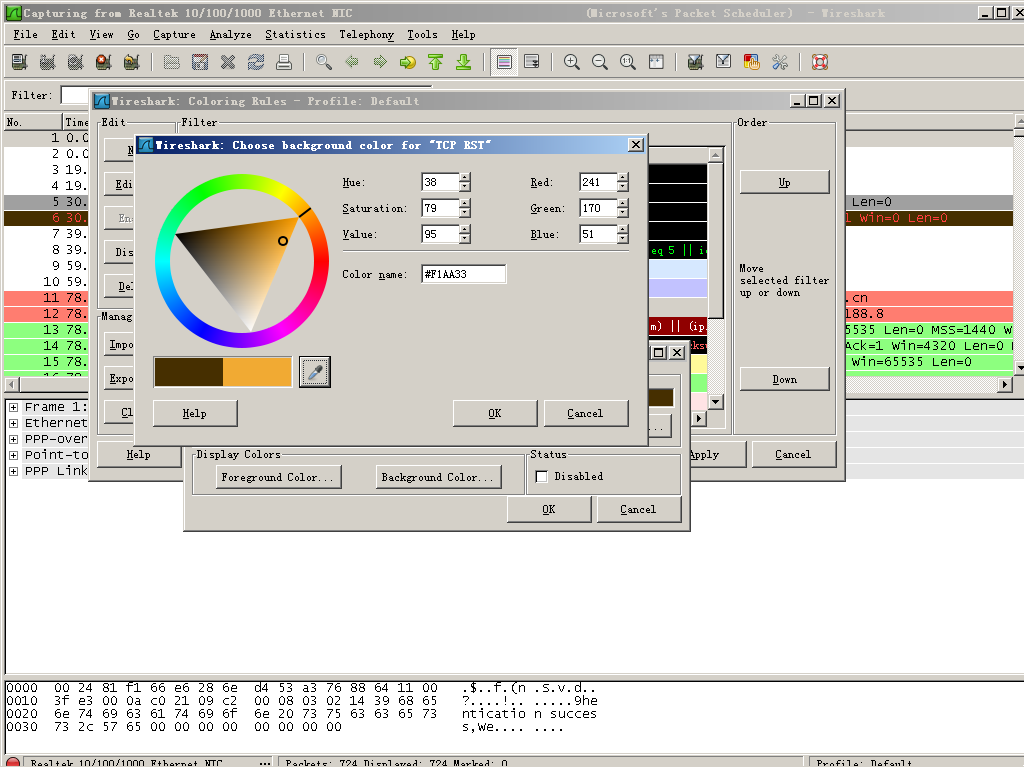Increase Hue with its up arrow
The height and width of the screenshot is (768, 1024).
coord(464,178)
